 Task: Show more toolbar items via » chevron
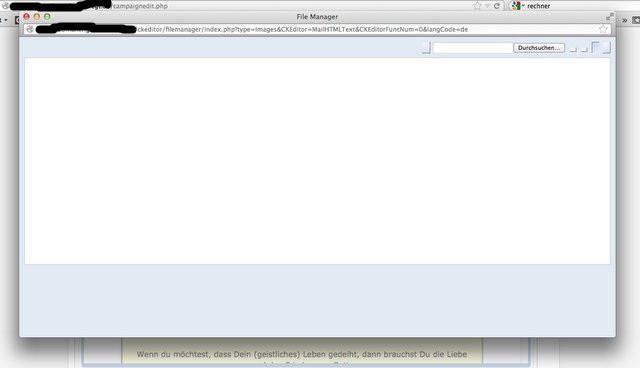tap(624, 20)
